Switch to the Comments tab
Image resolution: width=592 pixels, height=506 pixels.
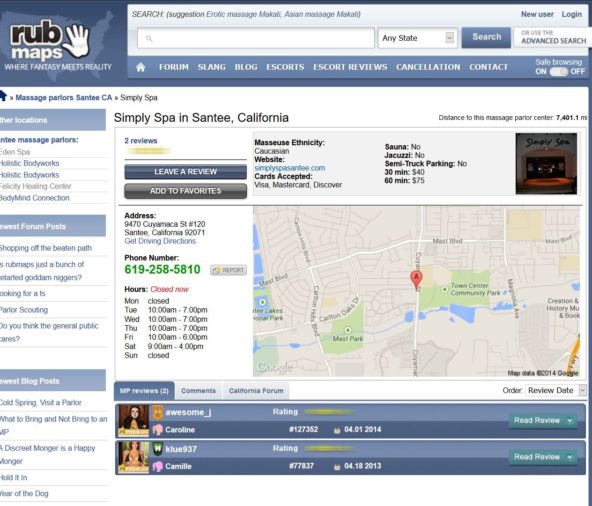pos(199,391)
